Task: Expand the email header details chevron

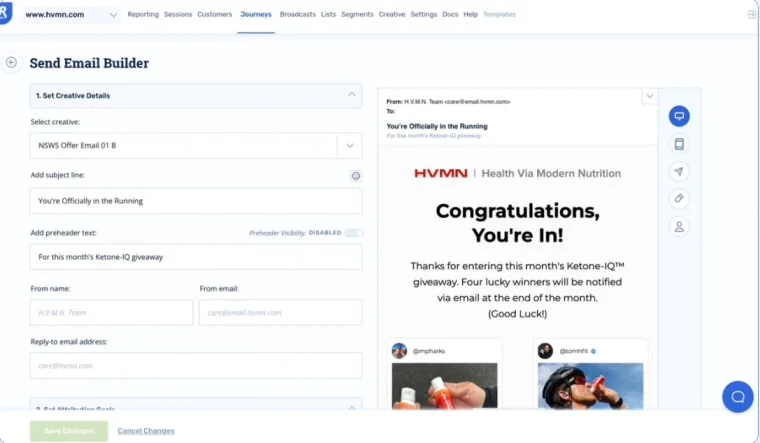Action: (x=650, y=96)
